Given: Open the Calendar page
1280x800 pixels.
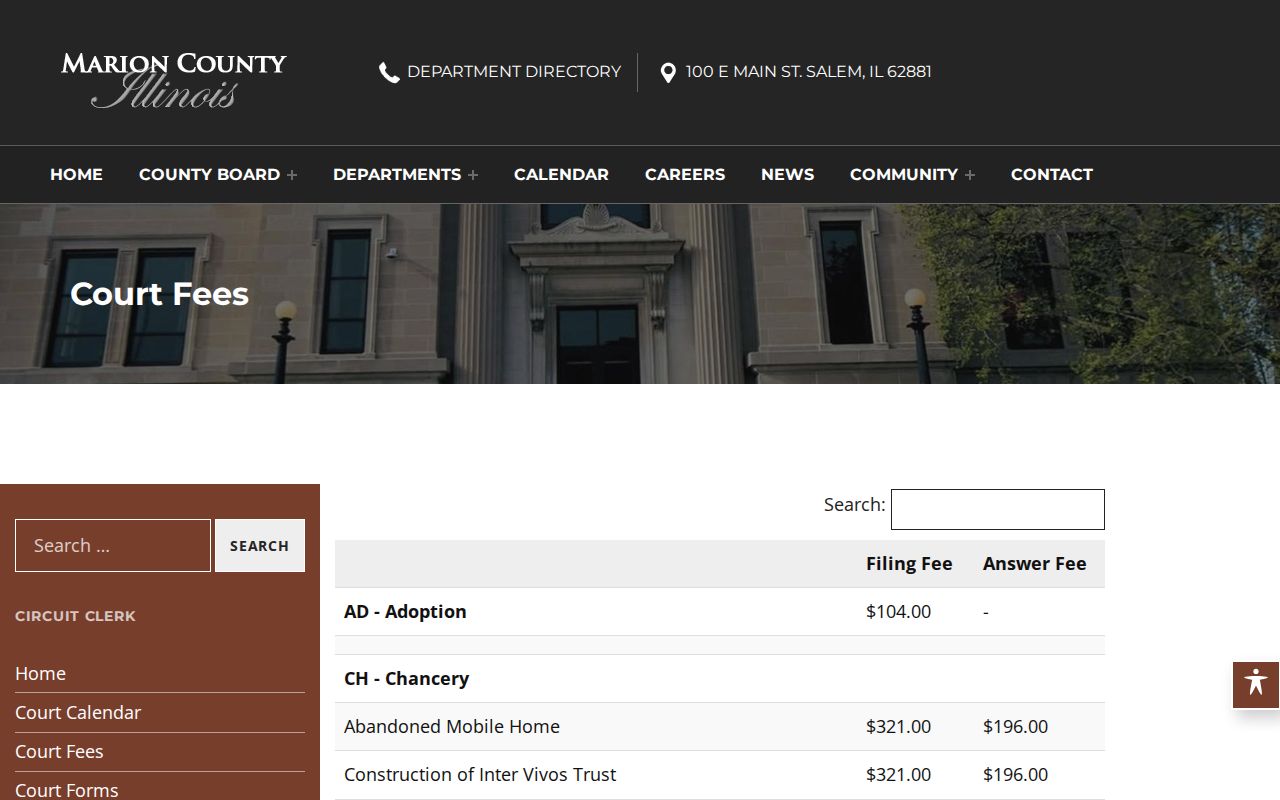Looking at the screenshot, I should click(561, 174).
